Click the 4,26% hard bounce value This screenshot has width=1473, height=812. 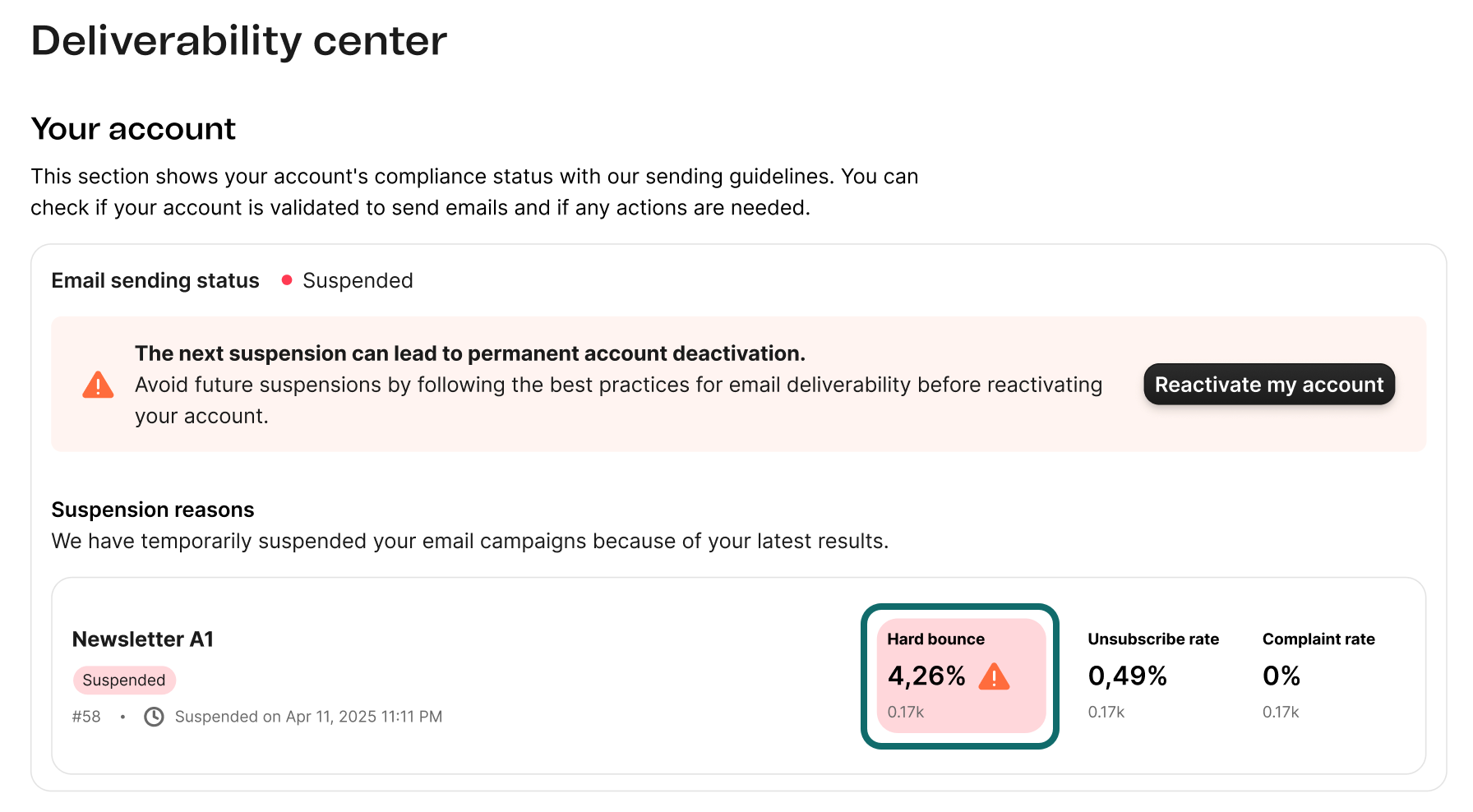click(x=926, y=676)
